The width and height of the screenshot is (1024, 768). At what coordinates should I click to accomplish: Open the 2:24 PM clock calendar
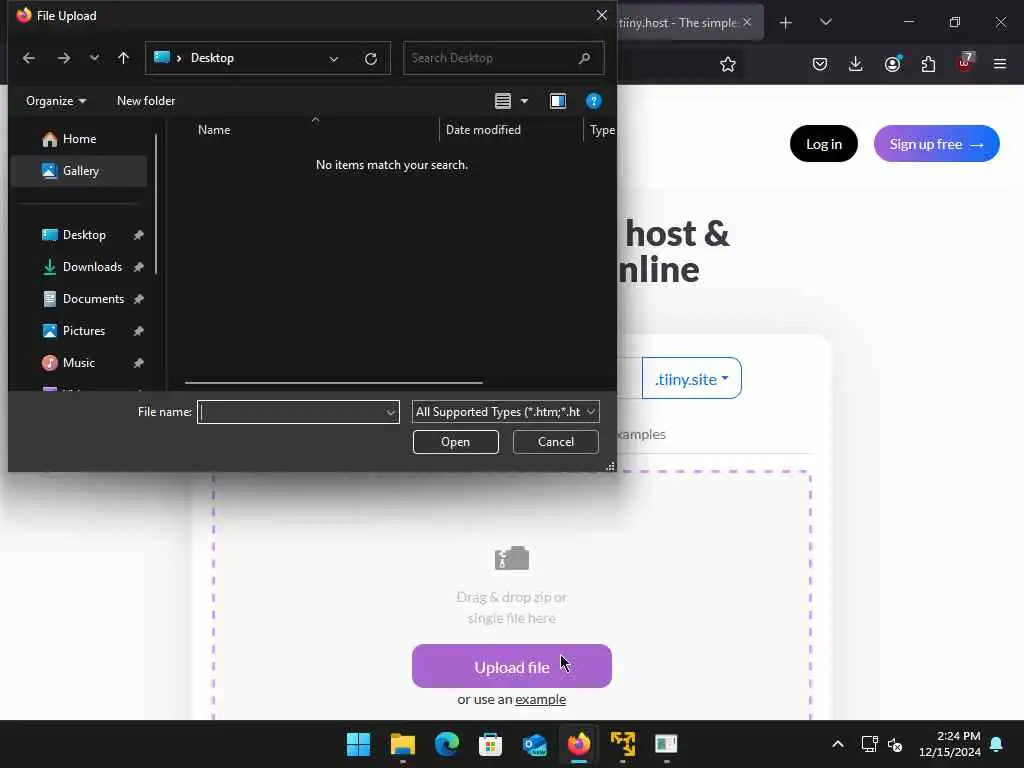pos(950,744)
